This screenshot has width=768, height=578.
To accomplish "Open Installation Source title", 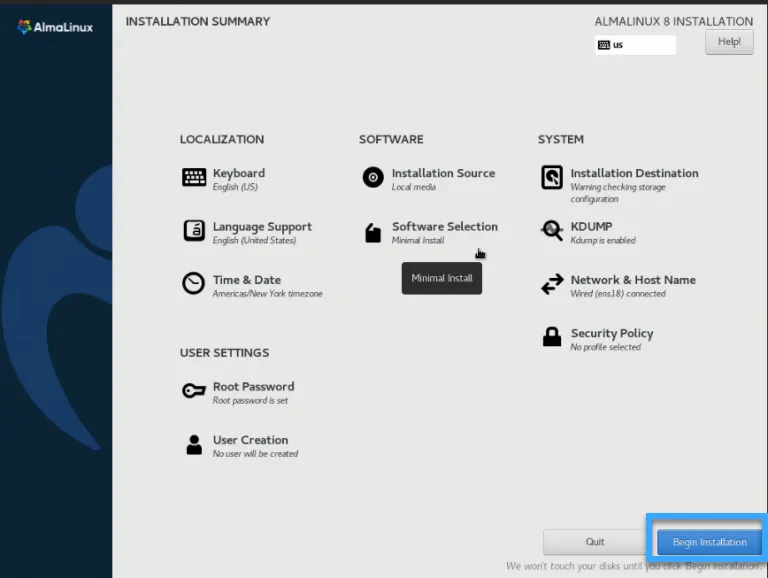I will coord(443,173).
